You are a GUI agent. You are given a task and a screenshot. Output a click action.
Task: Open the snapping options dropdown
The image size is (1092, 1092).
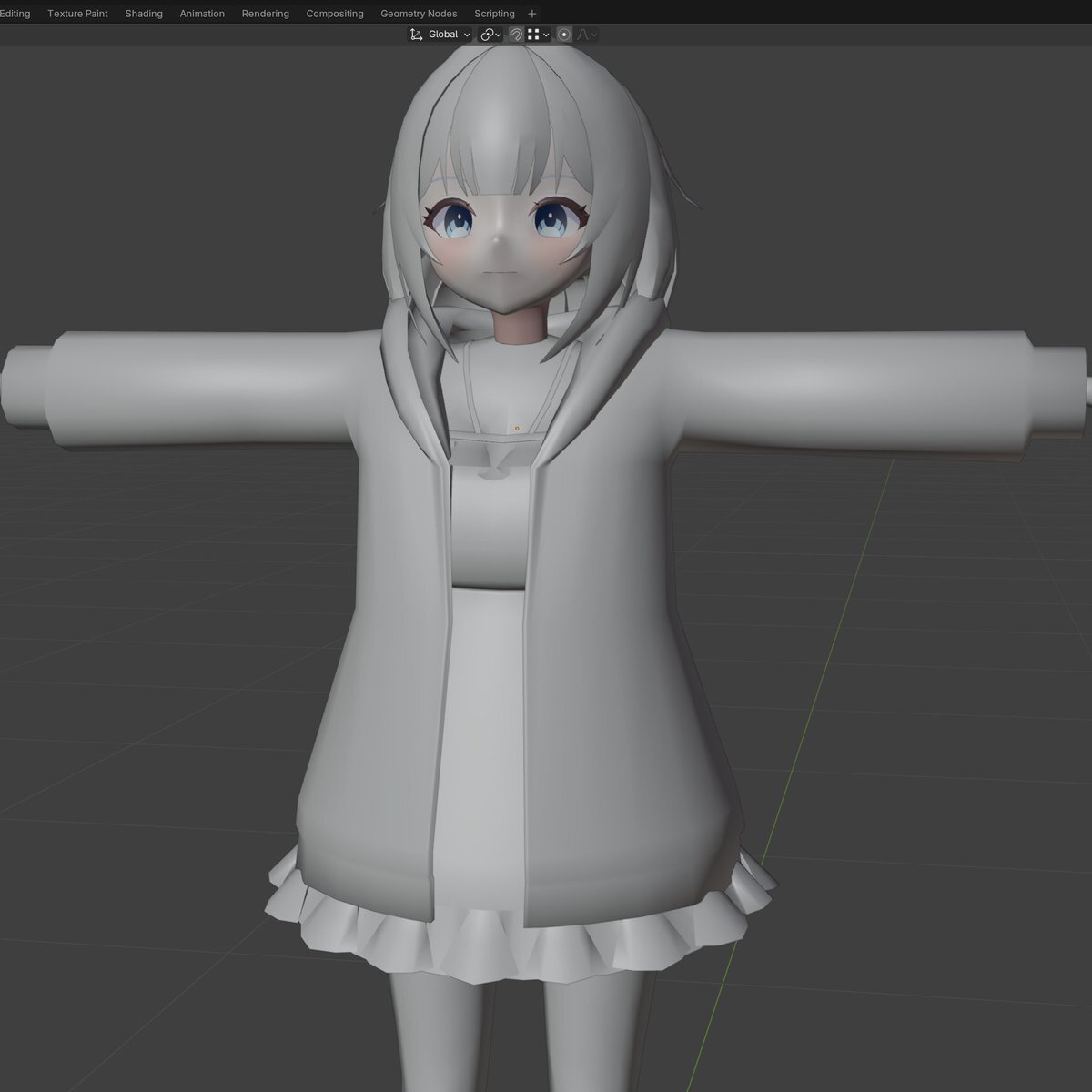pos(539,35)
